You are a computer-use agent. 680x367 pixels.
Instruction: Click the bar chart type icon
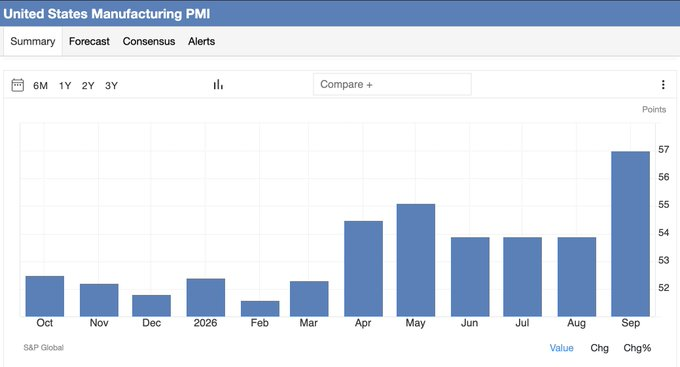click(x=218, y=85)
